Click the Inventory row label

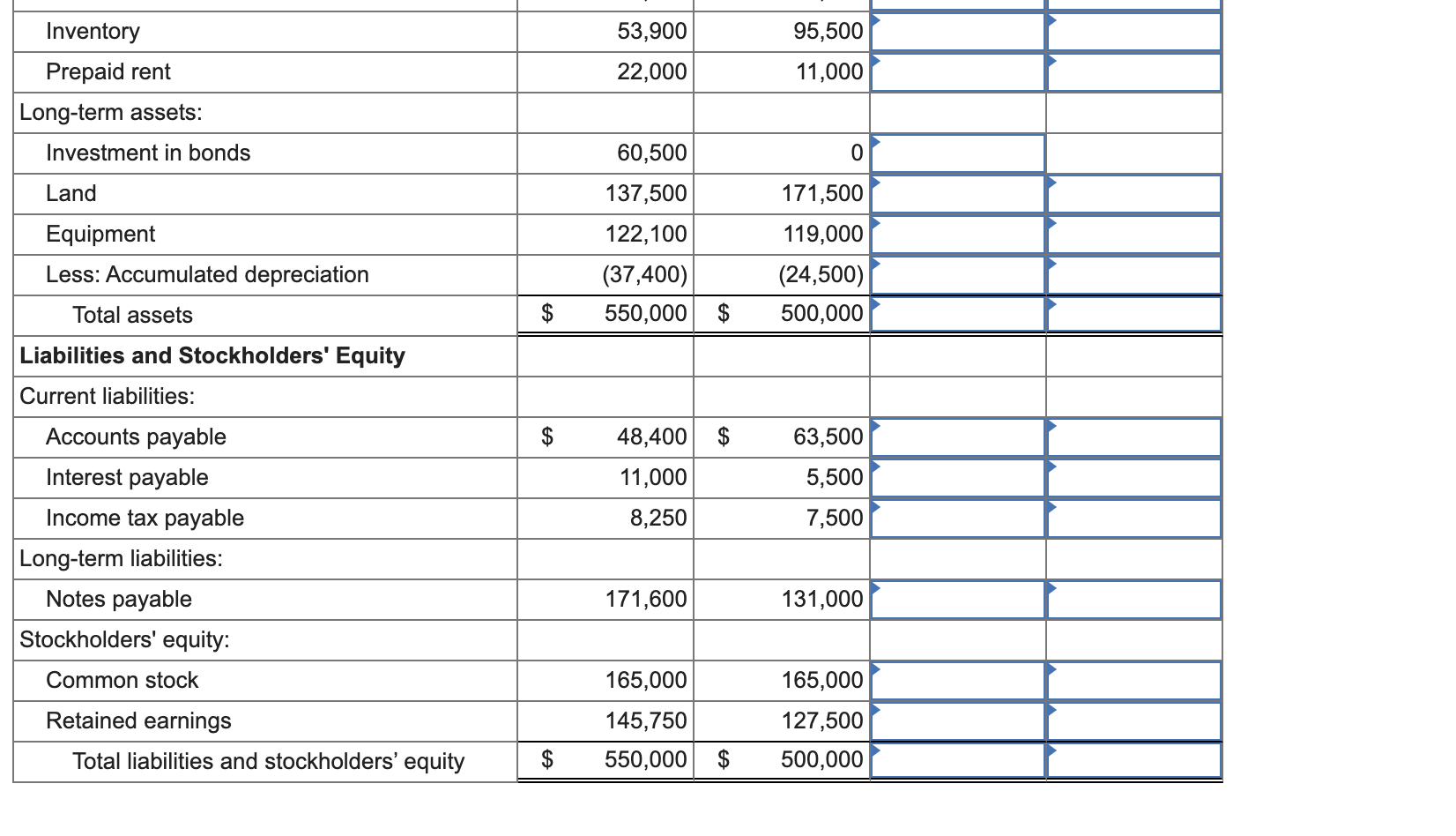[x=93, y=32]
